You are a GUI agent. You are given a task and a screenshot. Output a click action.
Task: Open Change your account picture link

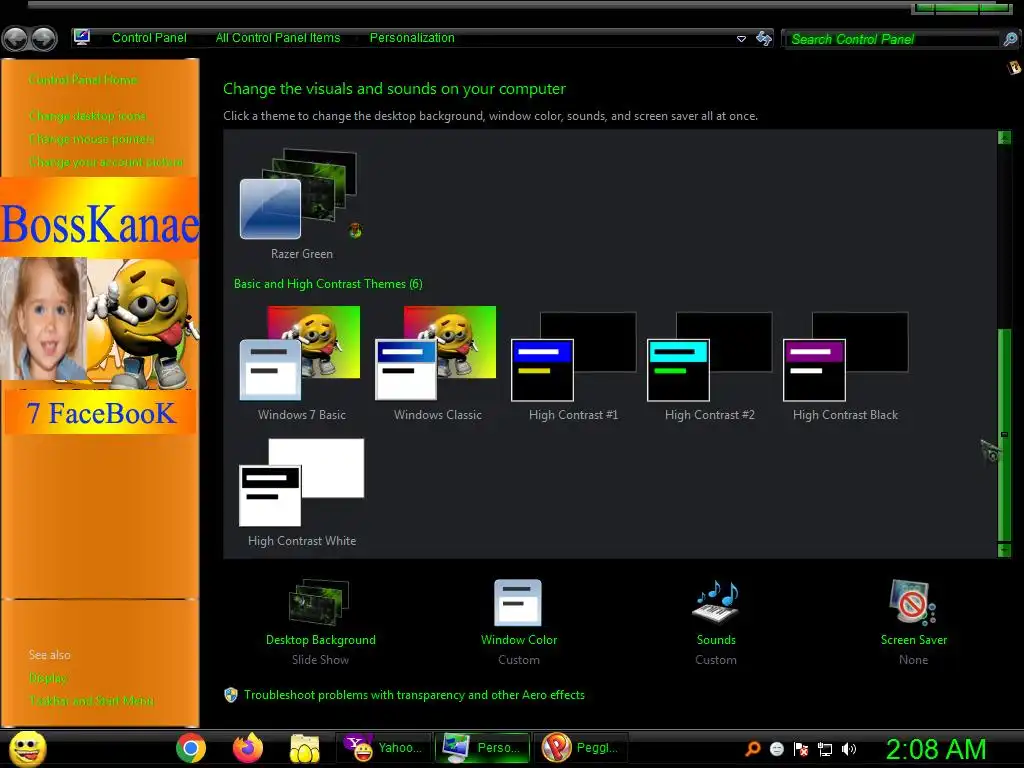click(106, 162)
